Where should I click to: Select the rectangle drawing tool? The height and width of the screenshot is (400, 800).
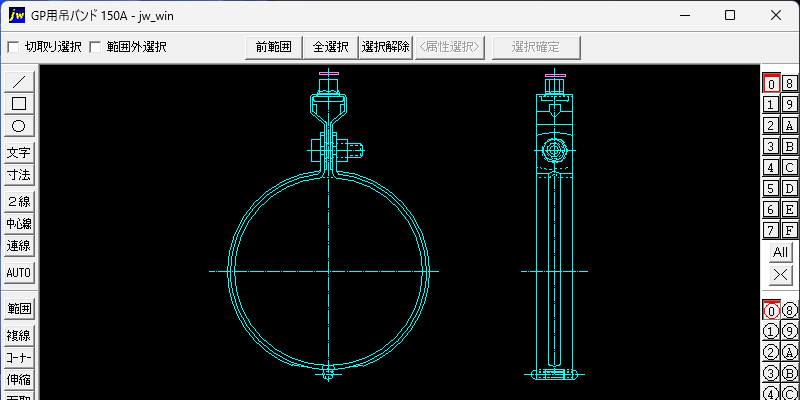tap(19, 104)
